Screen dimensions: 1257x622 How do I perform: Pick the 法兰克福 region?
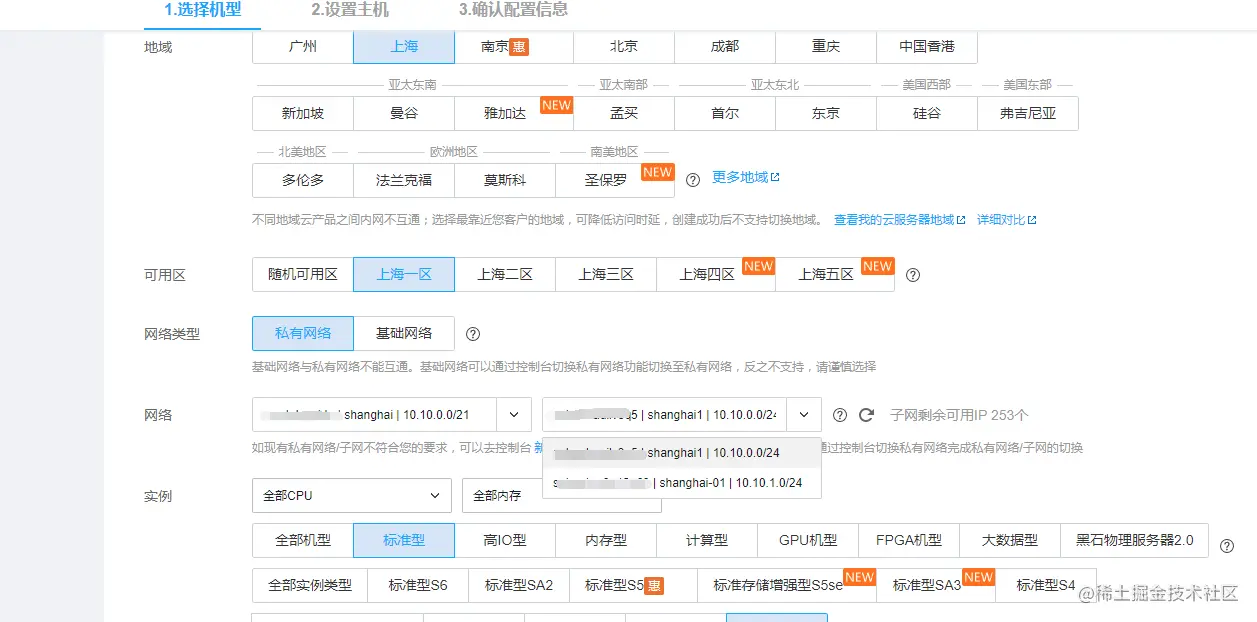[404, 180]
